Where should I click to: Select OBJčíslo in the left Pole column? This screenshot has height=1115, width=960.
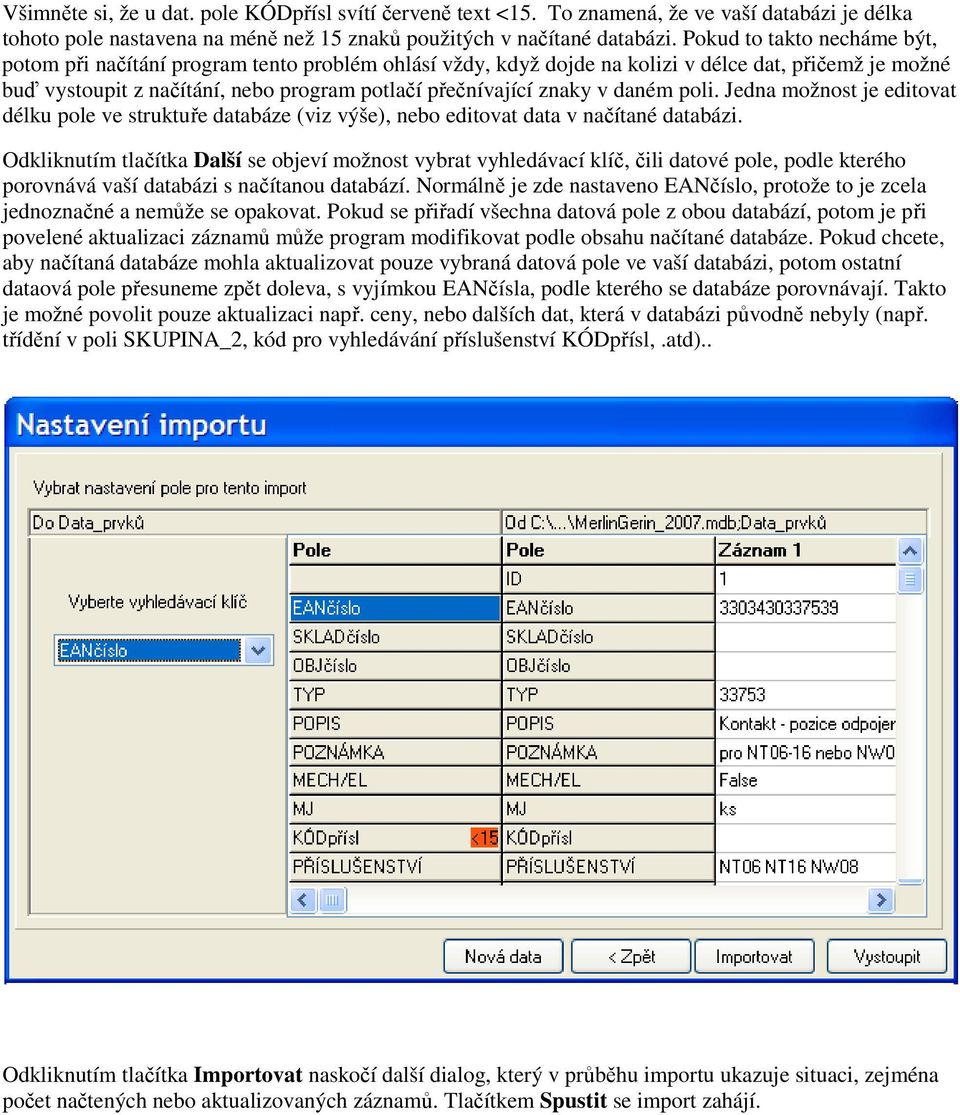click(395, 666)
